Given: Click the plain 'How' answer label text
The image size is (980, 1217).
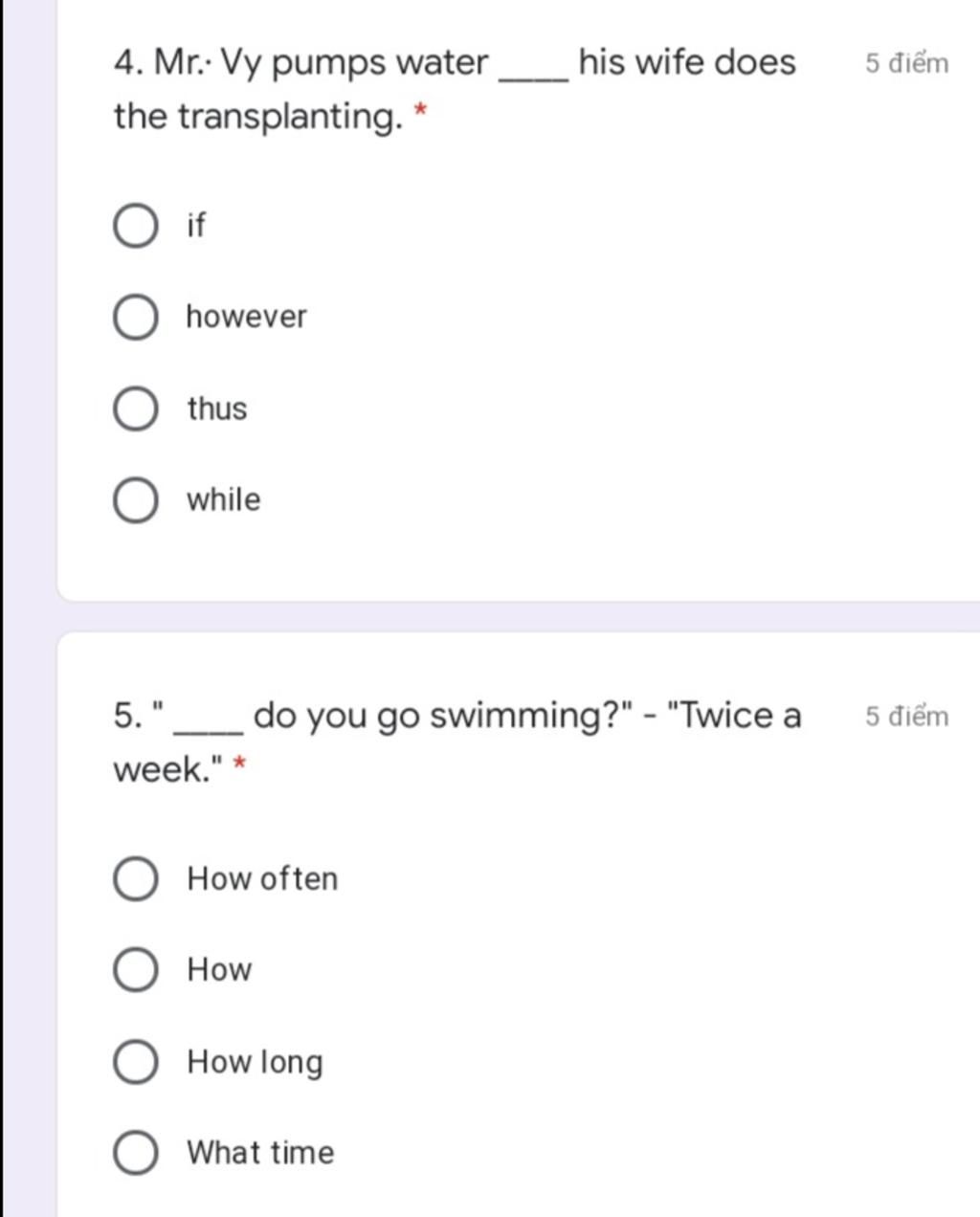Looking at the screenshot, I should (219, 969).
